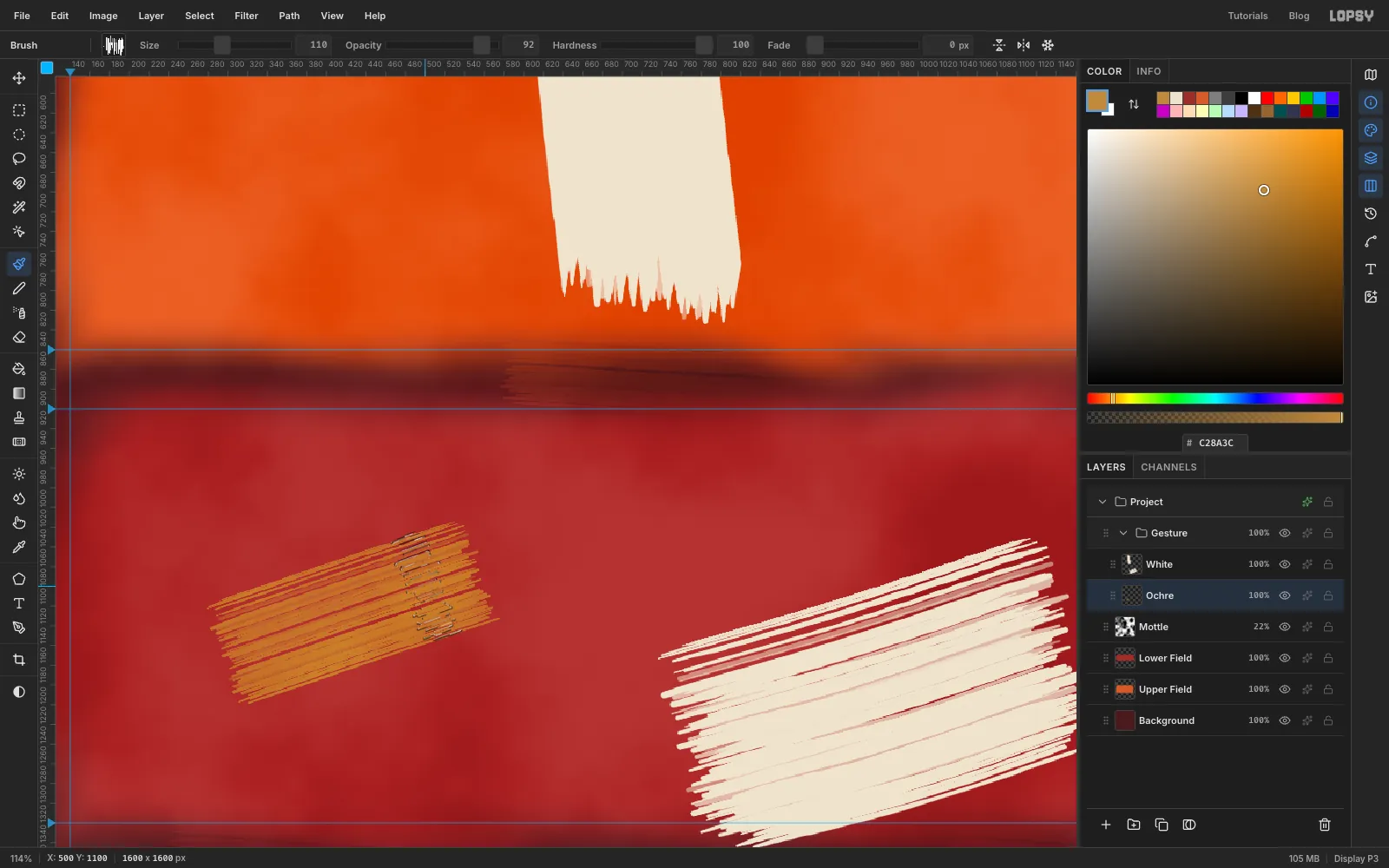Select the Dodge (sun) tool
Viewport: 1389px width, 868px height.
point(19,474)
